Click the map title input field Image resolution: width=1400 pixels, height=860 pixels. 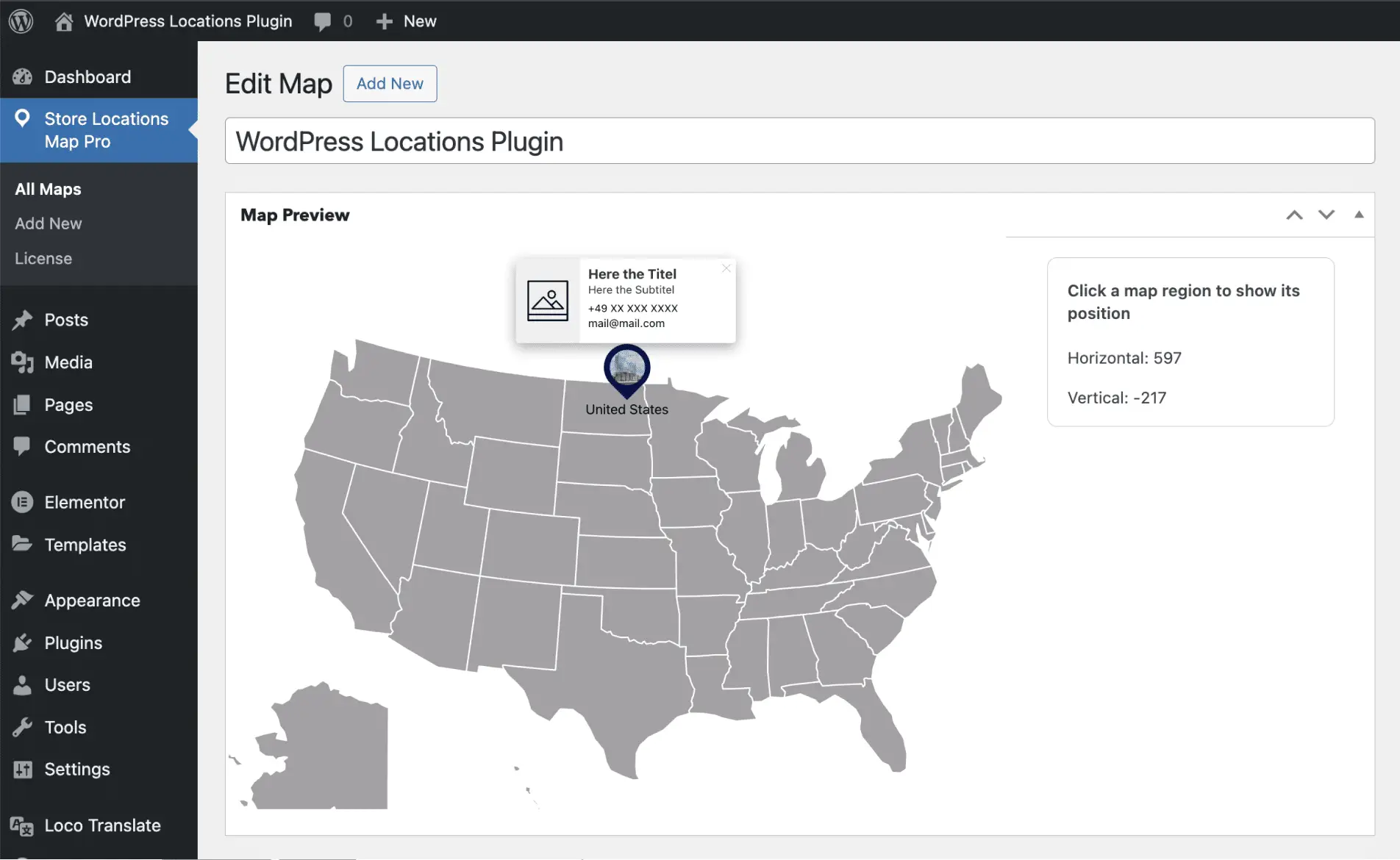800,141
